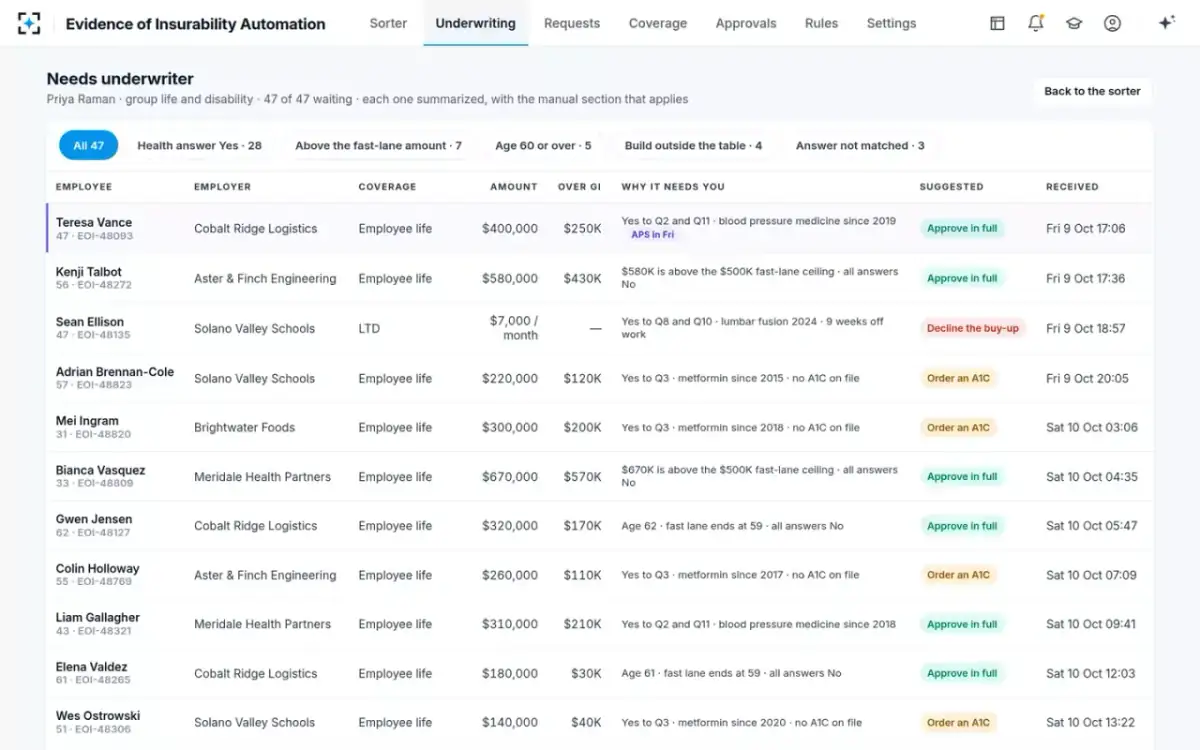Image resolution: width=1200 pixels, height=750 pixels.
Task: Click Order an A1C for Adrian Brennan-Cole
Action: click(x=958, y=378)
